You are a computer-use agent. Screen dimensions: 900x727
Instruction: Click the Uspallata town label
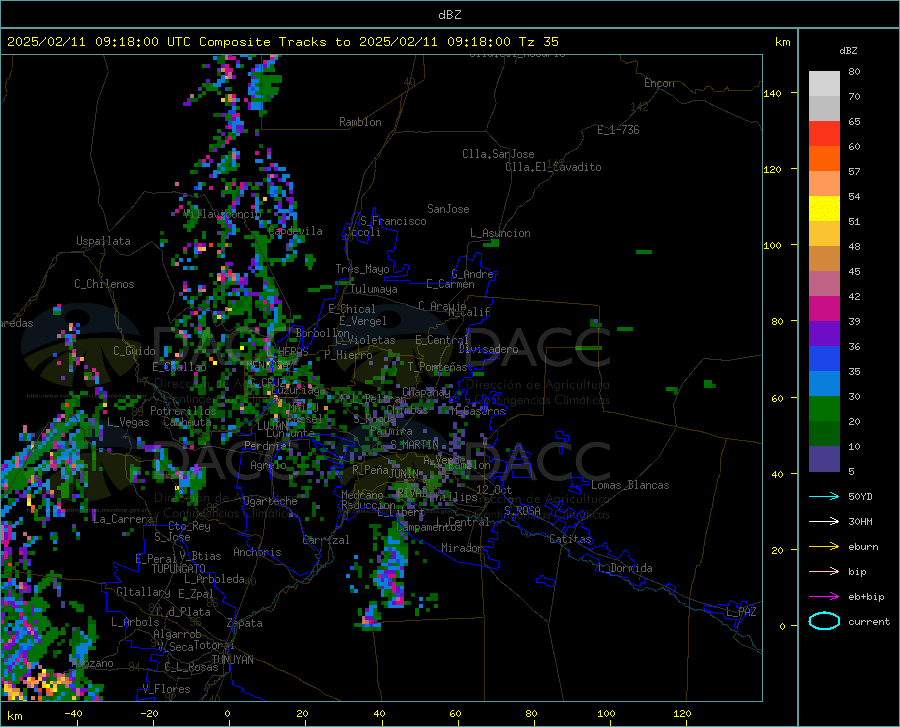[x=103, y=241]
